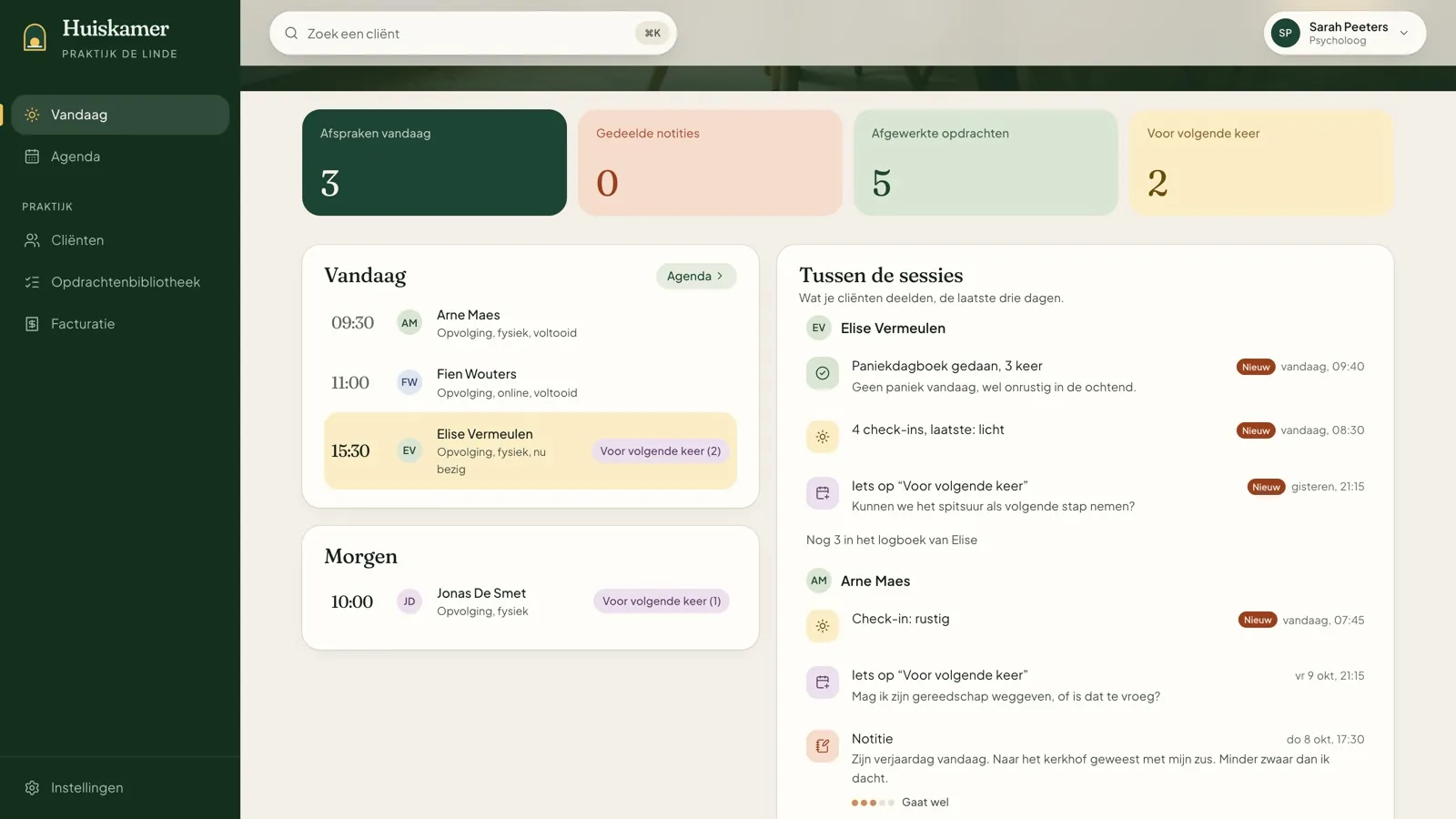Click the Agenda calendar icon in sidebar
This screenshot has height=819, width=1456.
[x=32, y=157]
